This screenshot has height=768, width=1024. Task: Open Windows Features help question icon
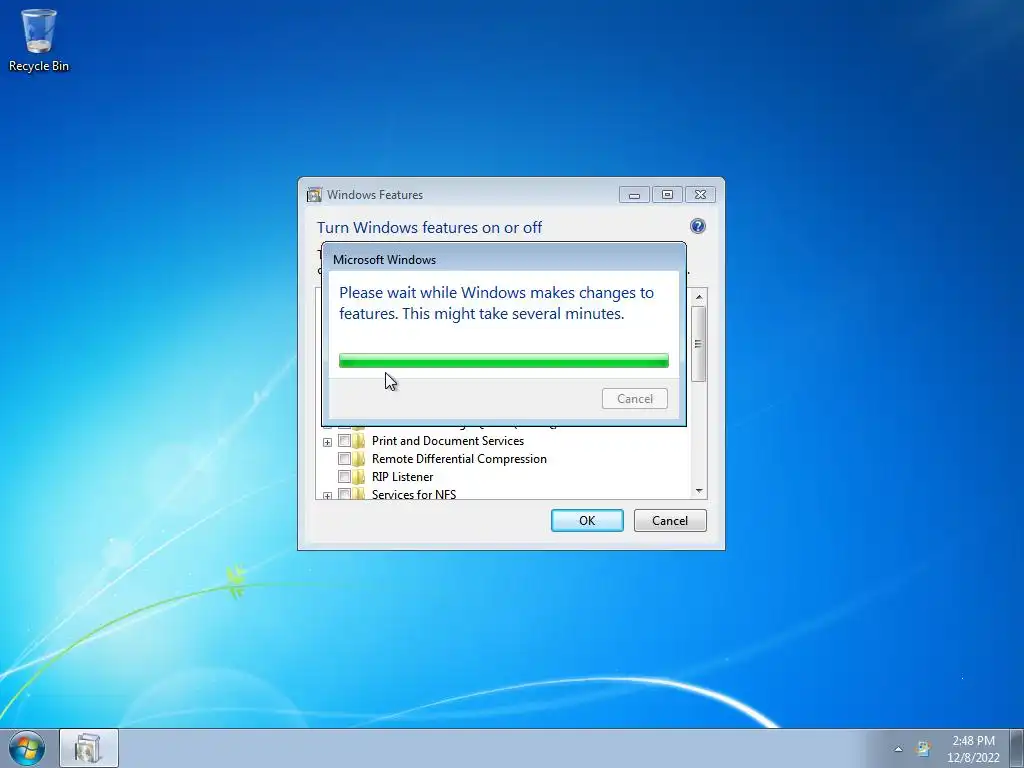[x=697, y=226]
